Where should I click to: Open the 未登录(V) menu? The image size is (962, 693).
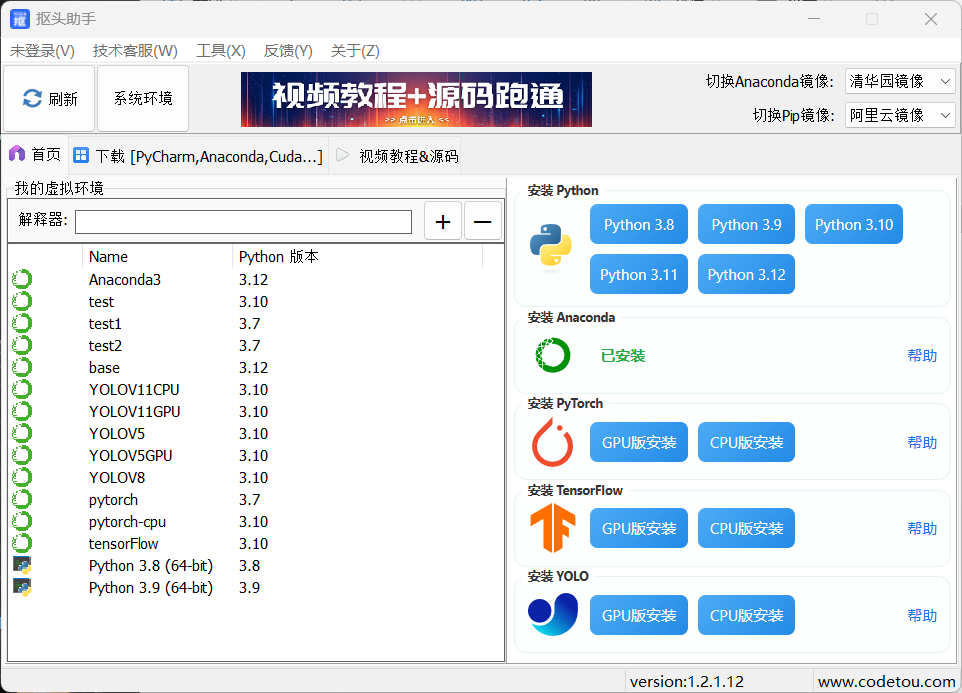(42, 51)
